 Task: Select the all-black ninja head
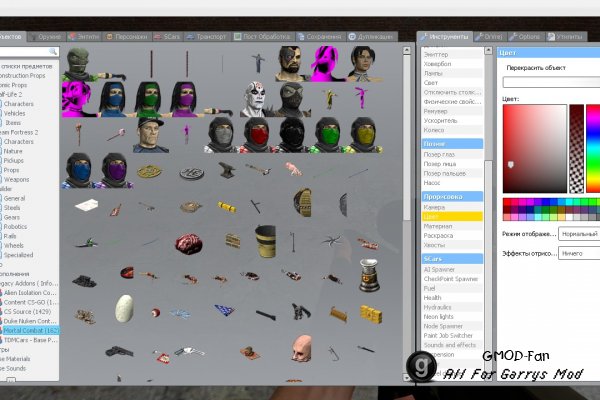click(x=292, y=135)
